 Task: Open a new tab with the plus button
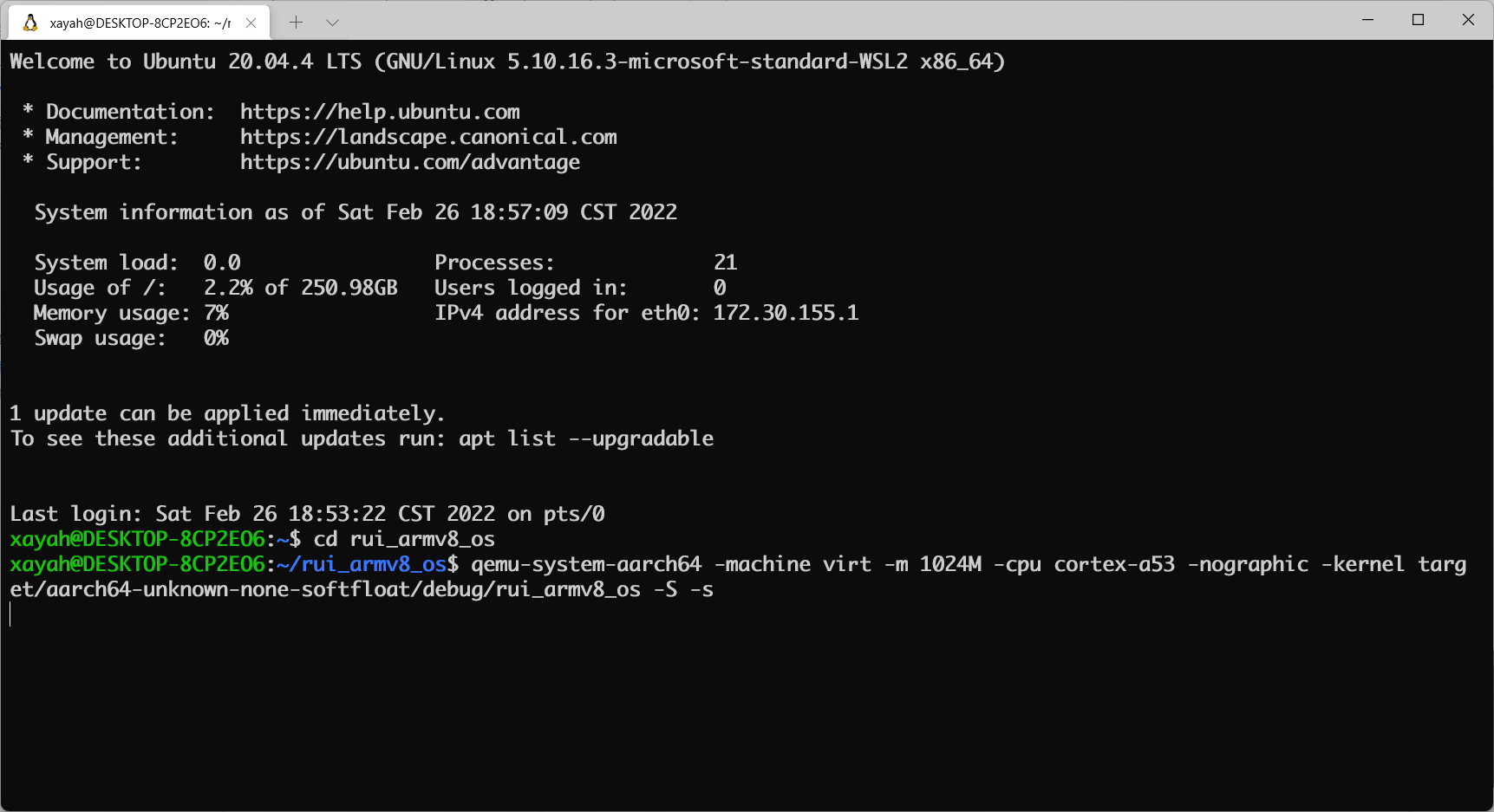(296, 23)
